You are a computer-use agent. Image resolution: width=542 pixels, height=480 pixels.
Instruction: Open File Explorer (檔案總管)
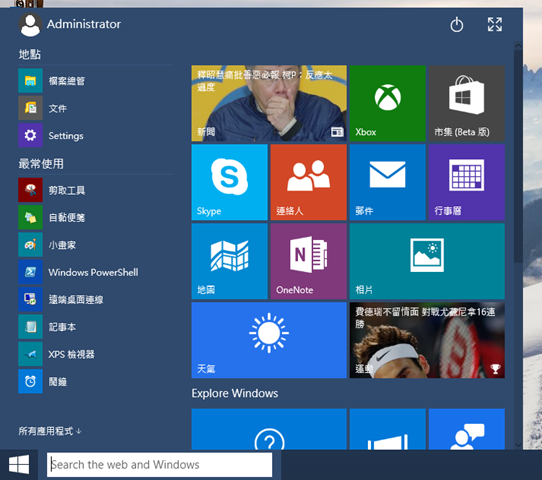point(95,81)
